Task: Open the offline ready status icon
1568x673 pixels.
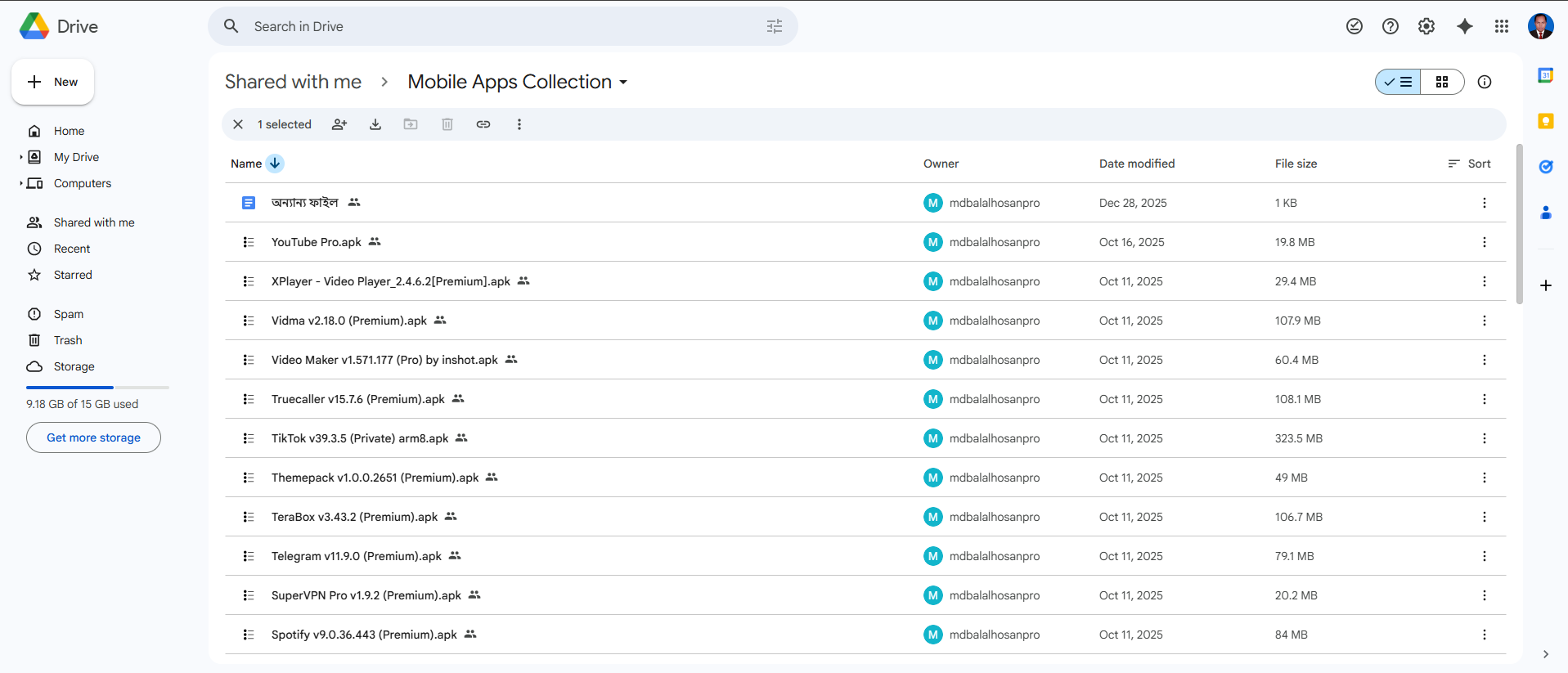Action: [x=1354, y=26]
